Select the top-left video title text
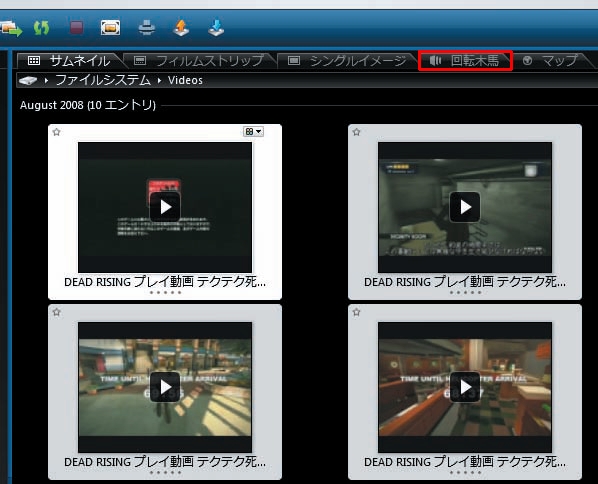This screenshot has height=484, width=598. [165, 282]
